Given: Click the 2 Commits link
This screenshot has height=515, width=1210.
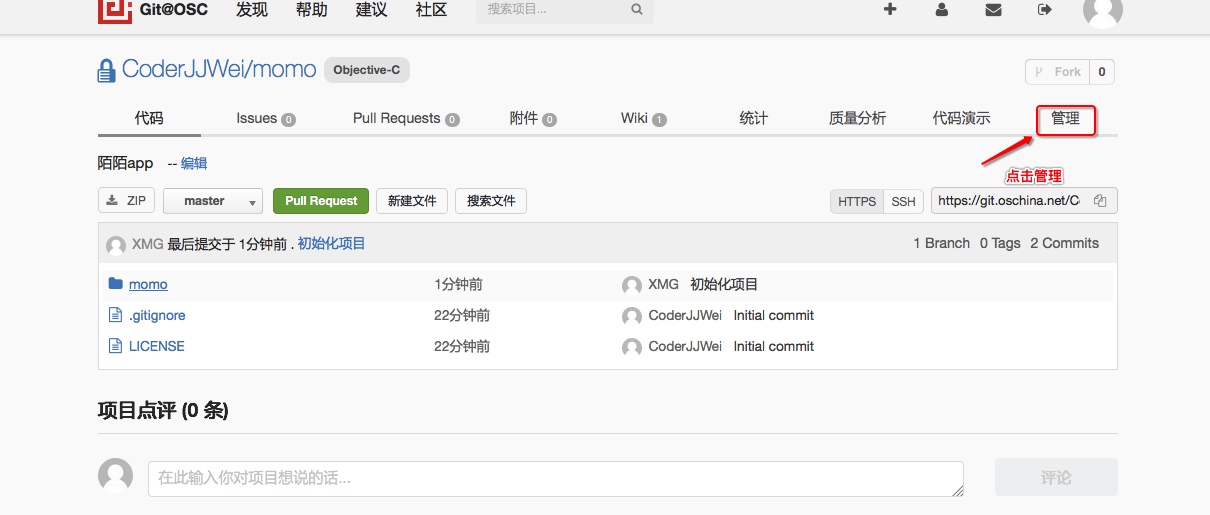Looking at the screenshot, I should (x=1065, y=243).
